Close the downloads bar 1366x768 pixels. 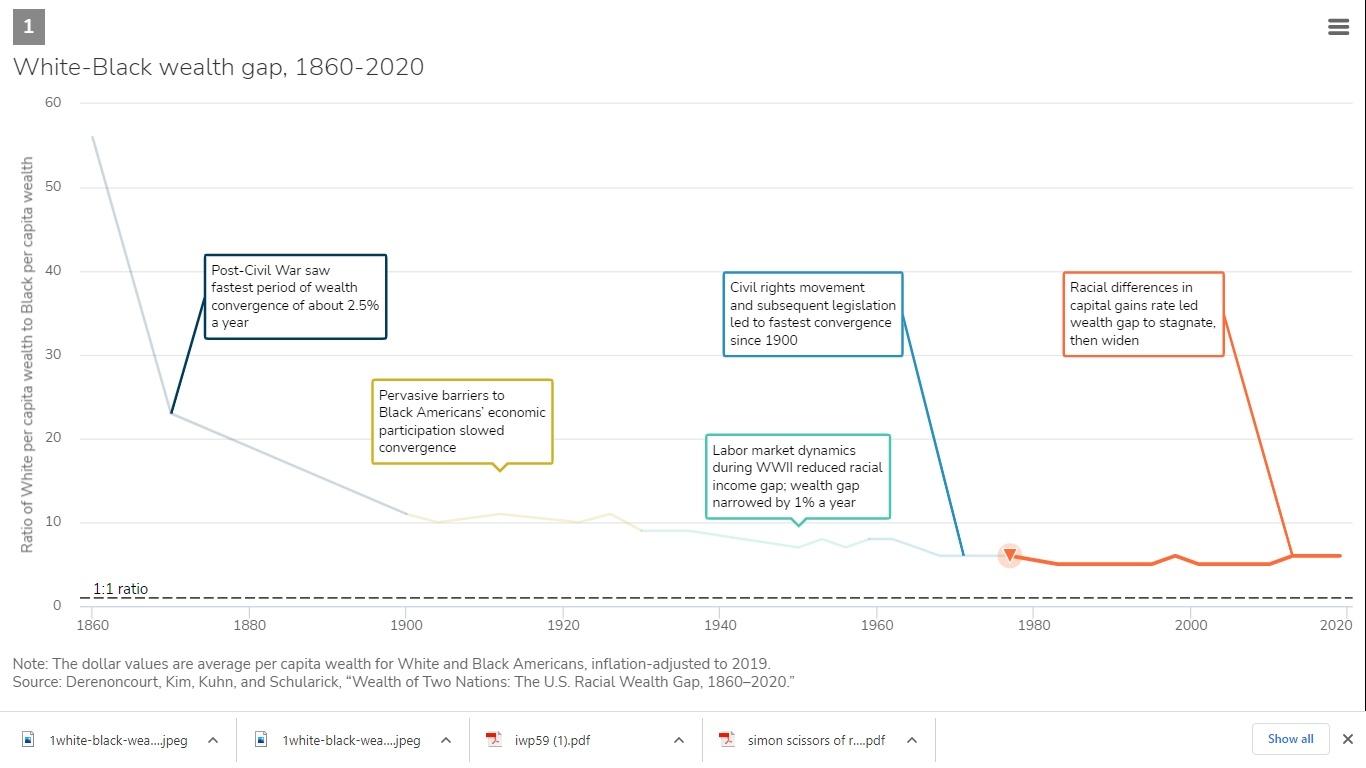tap(1347, 739)
